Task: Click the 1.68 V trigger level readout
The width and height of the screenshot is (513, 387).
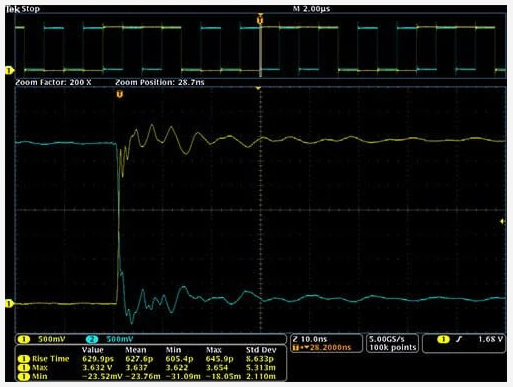Action: pos(490,339)
